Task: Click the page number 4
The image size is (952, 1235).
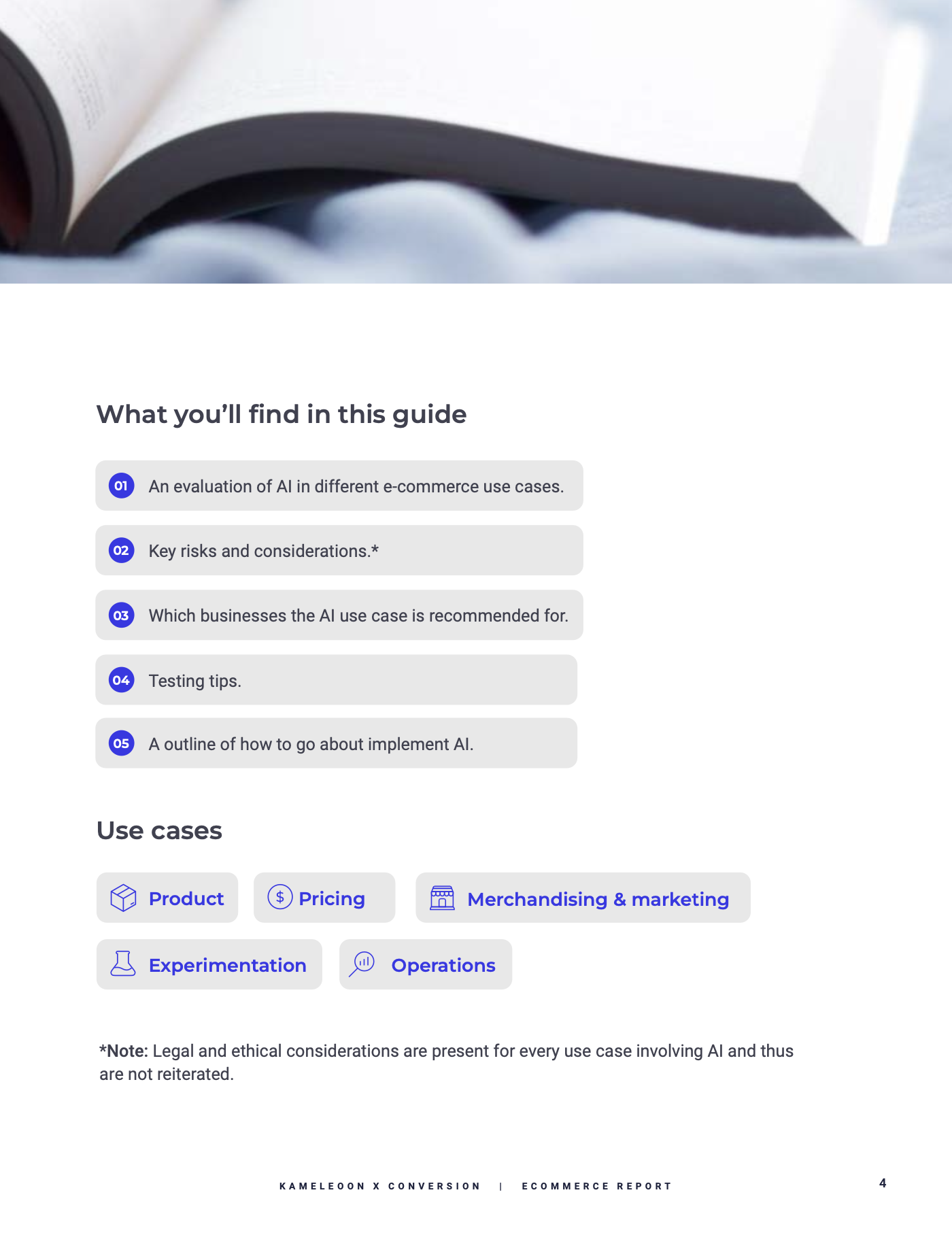Action: tap(883, 1183)
